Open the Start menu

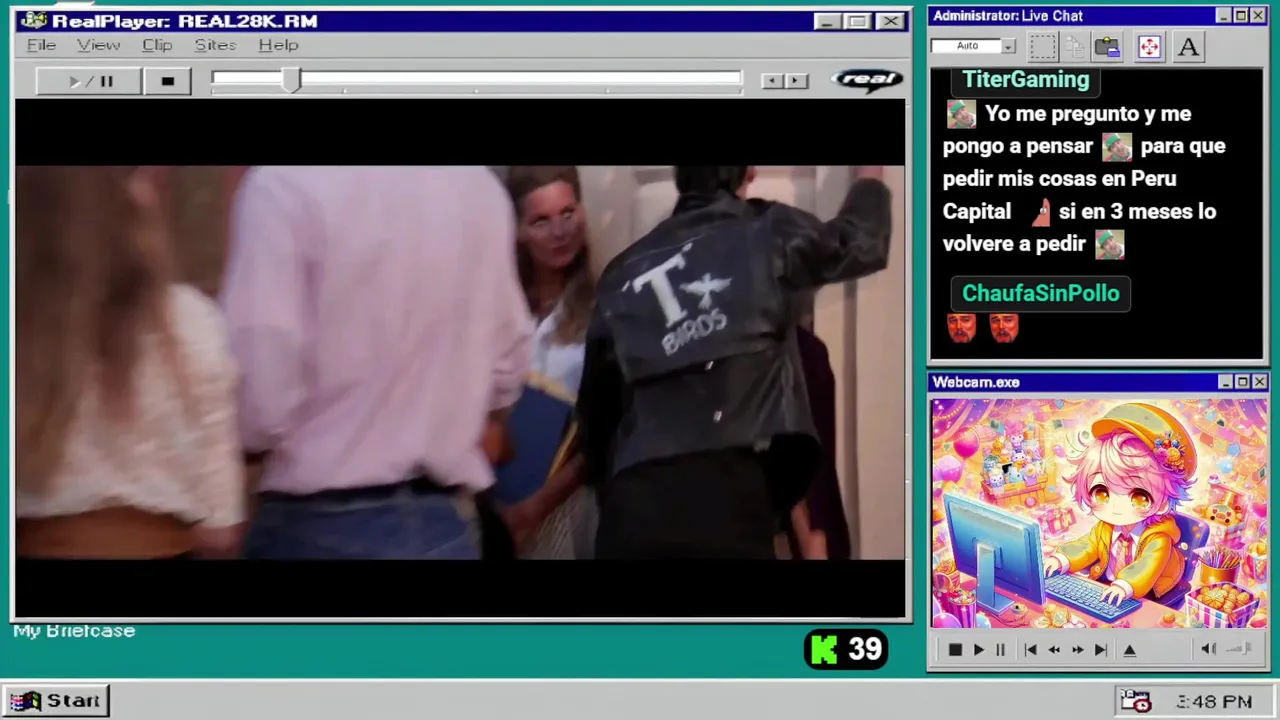(x=56, y=701)
